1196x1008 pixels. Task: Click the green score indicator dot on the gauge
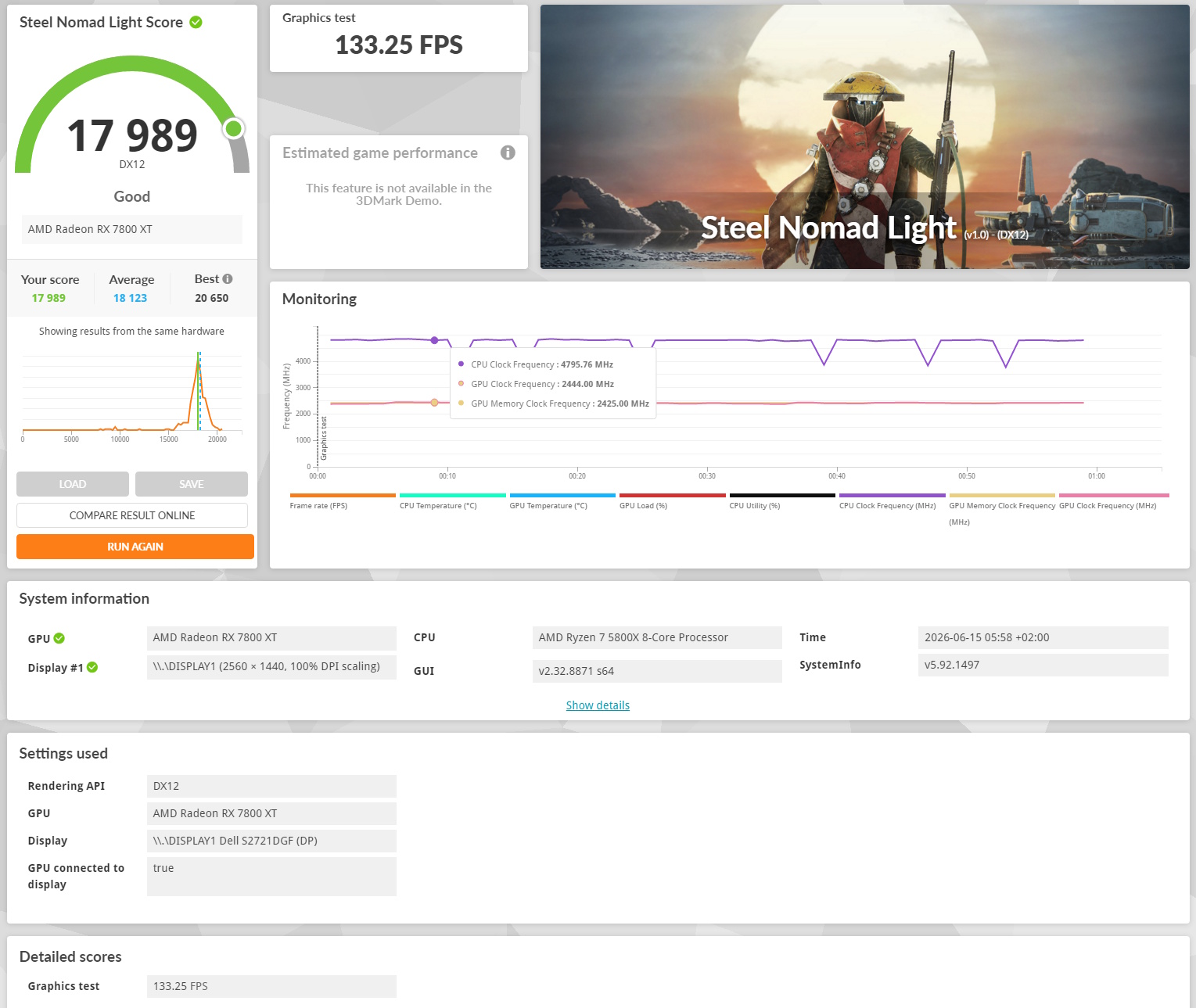click(x=233, y=128)
